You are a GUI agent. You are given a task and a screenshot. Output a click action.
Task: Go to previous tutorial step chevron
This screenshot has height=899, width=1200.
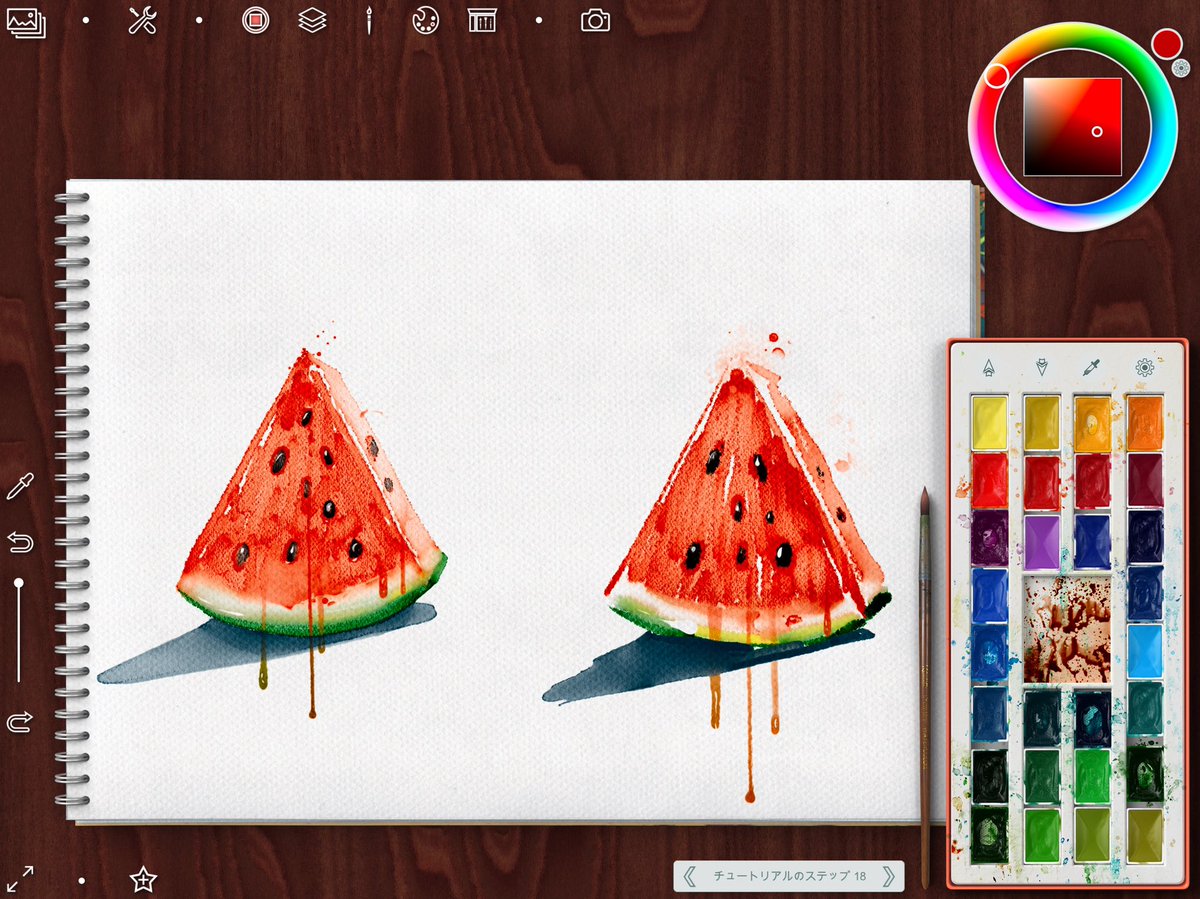(689, 877)
